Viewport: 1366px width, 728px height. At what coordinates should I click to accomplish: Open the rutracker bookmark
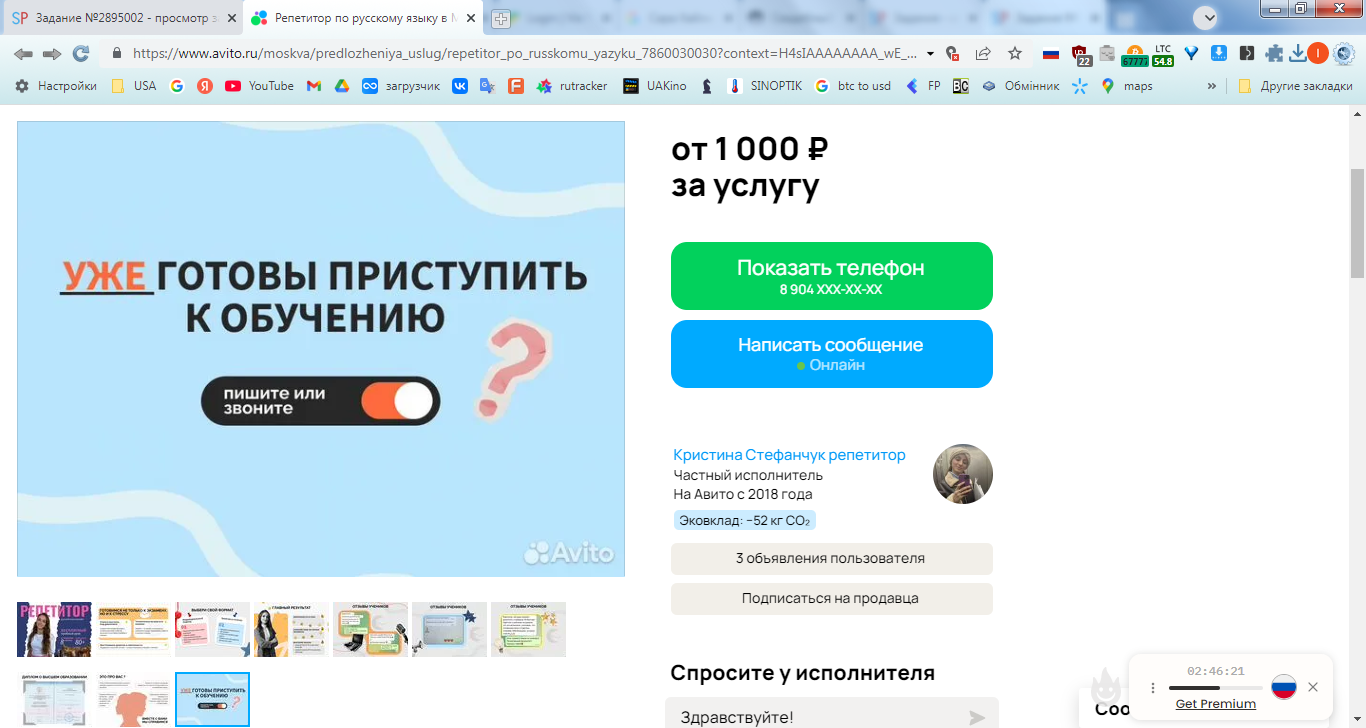(572, 86)
